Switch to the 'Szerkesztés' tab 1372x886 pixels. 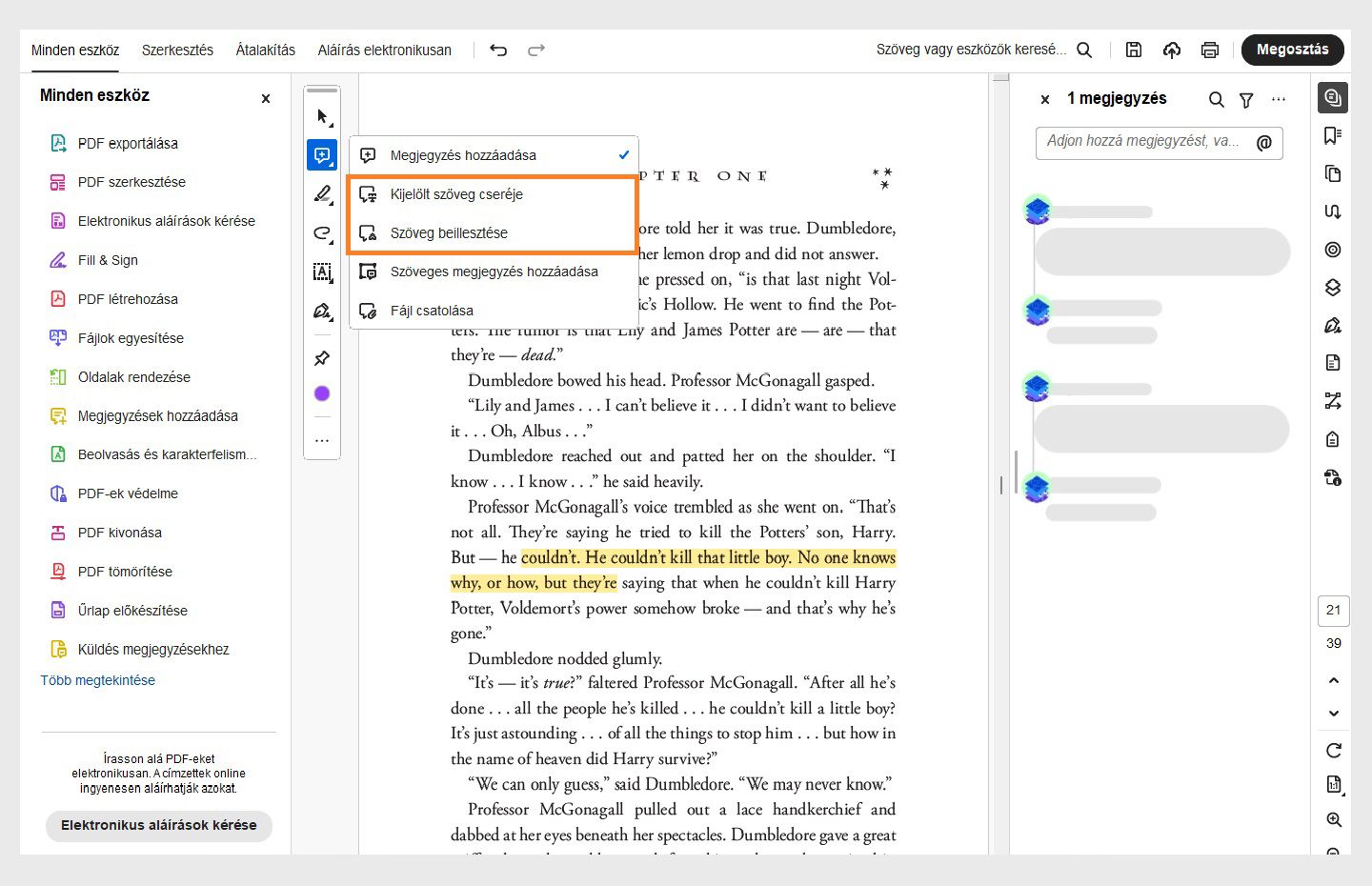click(x=177, y=50)
